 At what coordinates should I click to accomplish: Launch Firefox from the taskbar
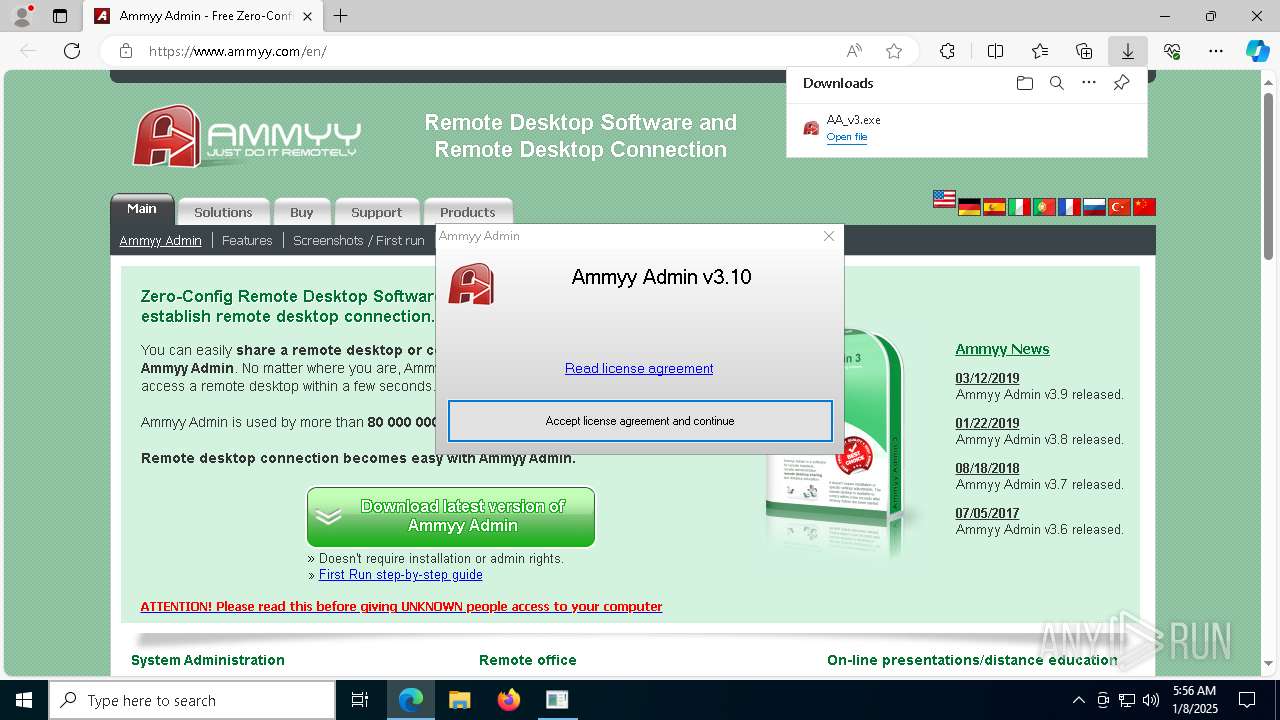508,700
